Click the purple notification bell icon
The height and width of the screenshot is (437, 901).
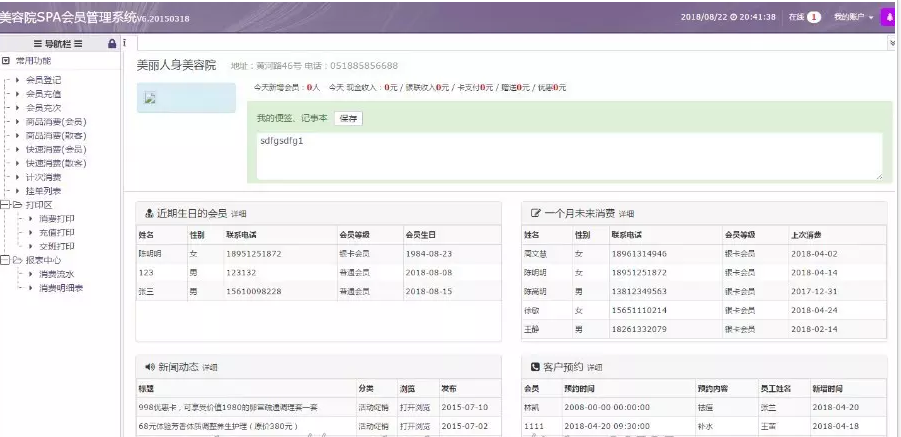coord(889,17)
